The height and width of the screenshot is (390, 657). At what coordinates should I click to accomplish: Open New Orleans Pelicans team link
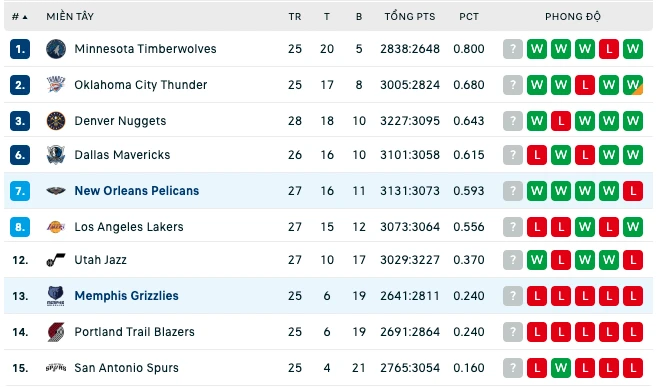click(x=137, y=191)
